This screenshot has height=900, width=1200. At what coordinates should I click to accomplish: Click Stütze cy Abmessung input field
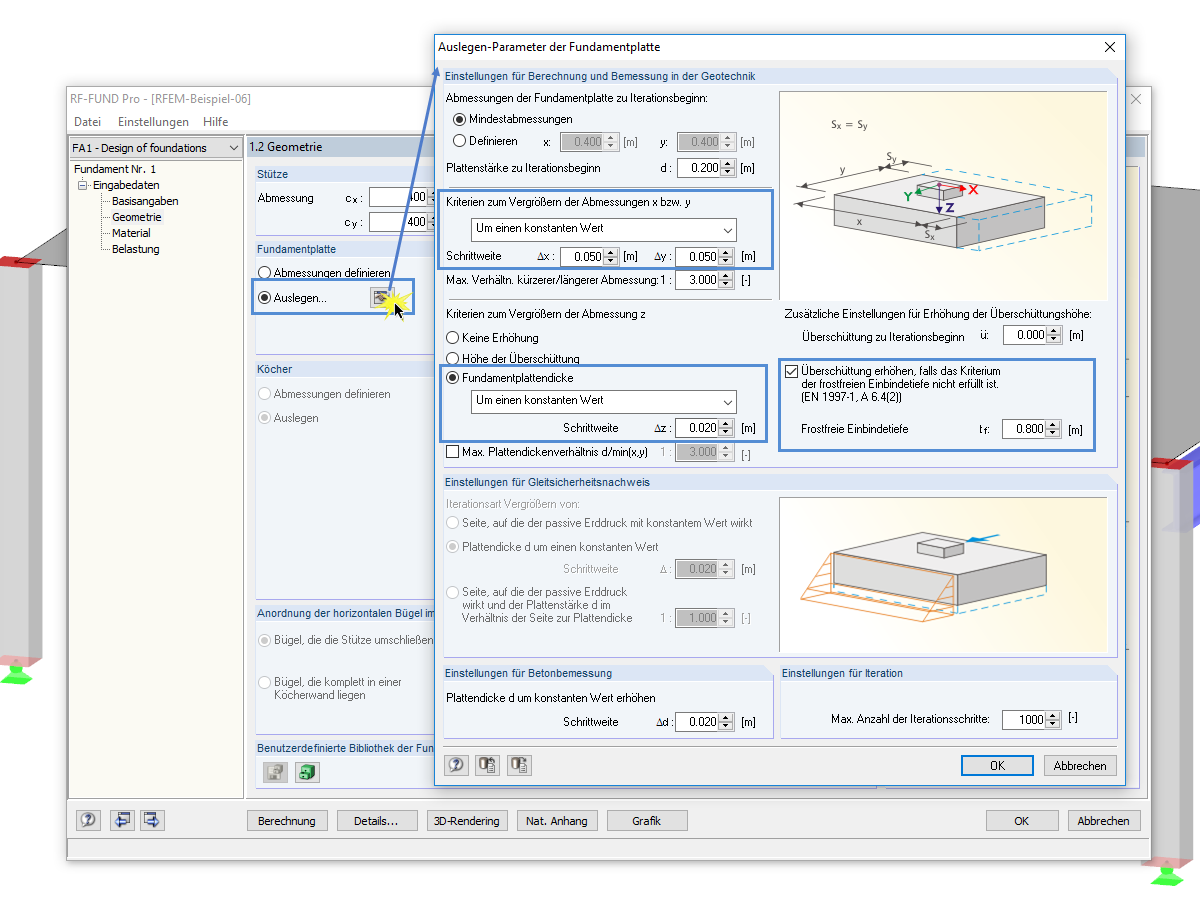(399, 221)
